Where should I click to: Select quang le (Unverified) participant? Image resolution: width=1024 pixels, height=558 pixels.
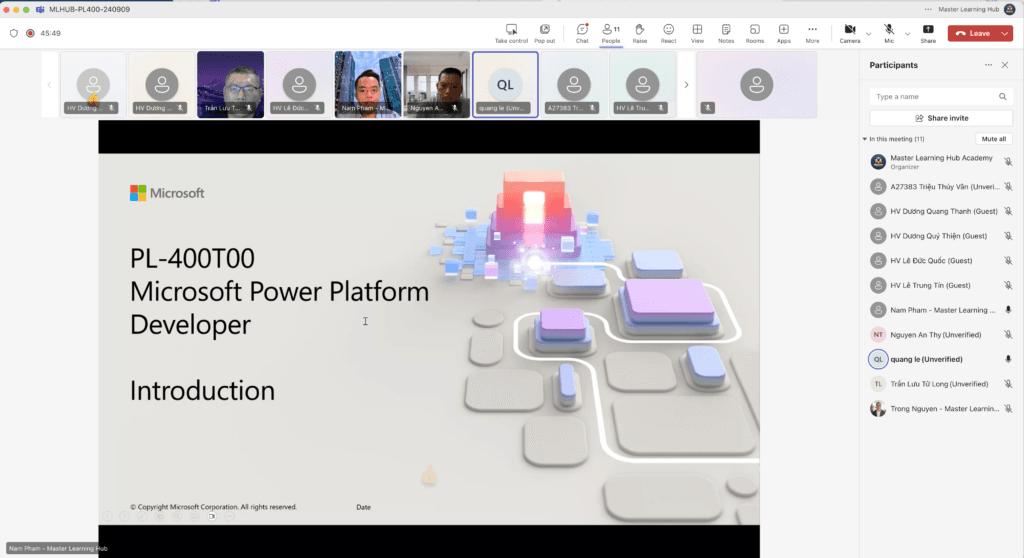941,359
